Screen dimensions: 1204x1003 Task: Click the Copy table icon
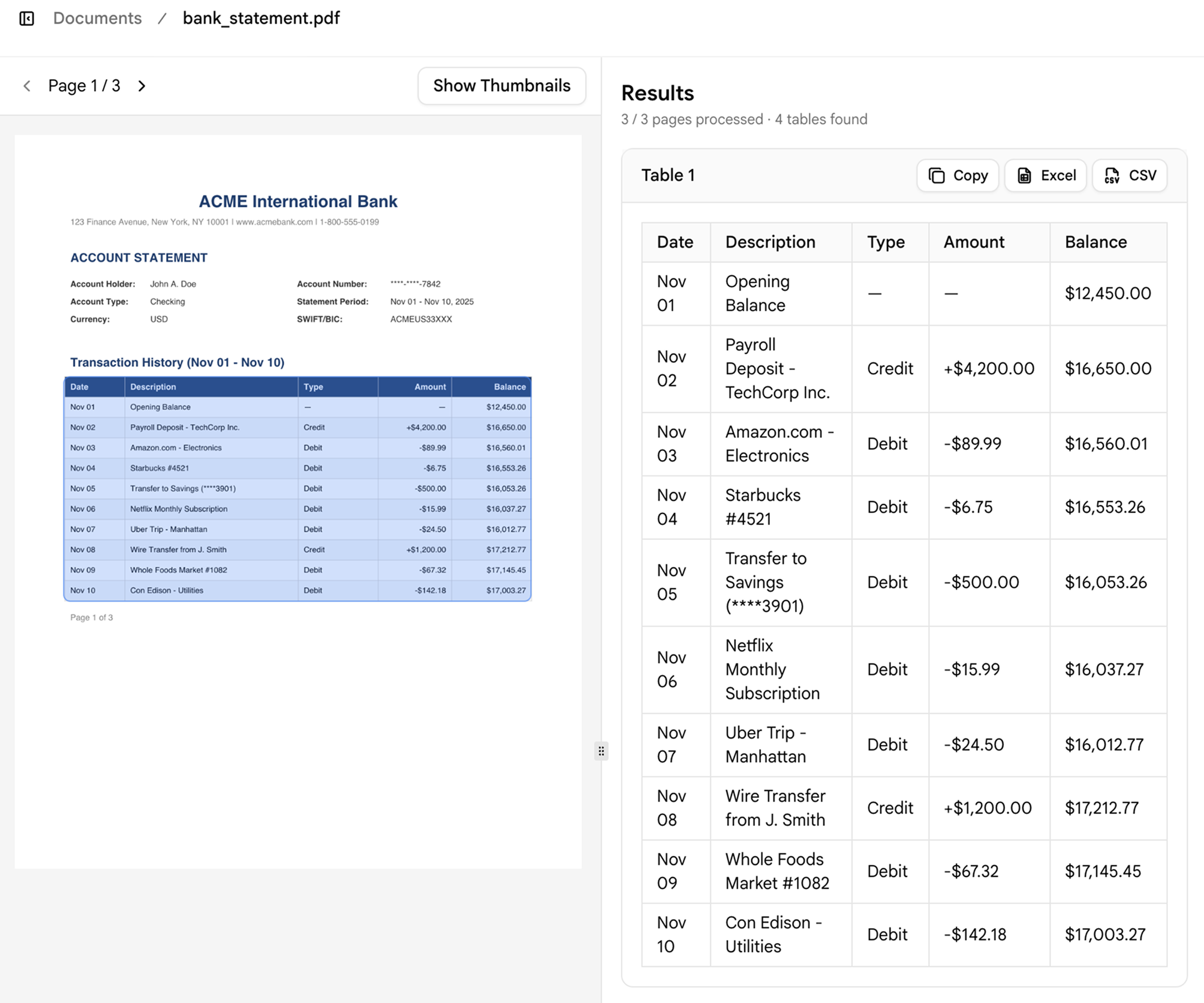[x=937, y=175]
